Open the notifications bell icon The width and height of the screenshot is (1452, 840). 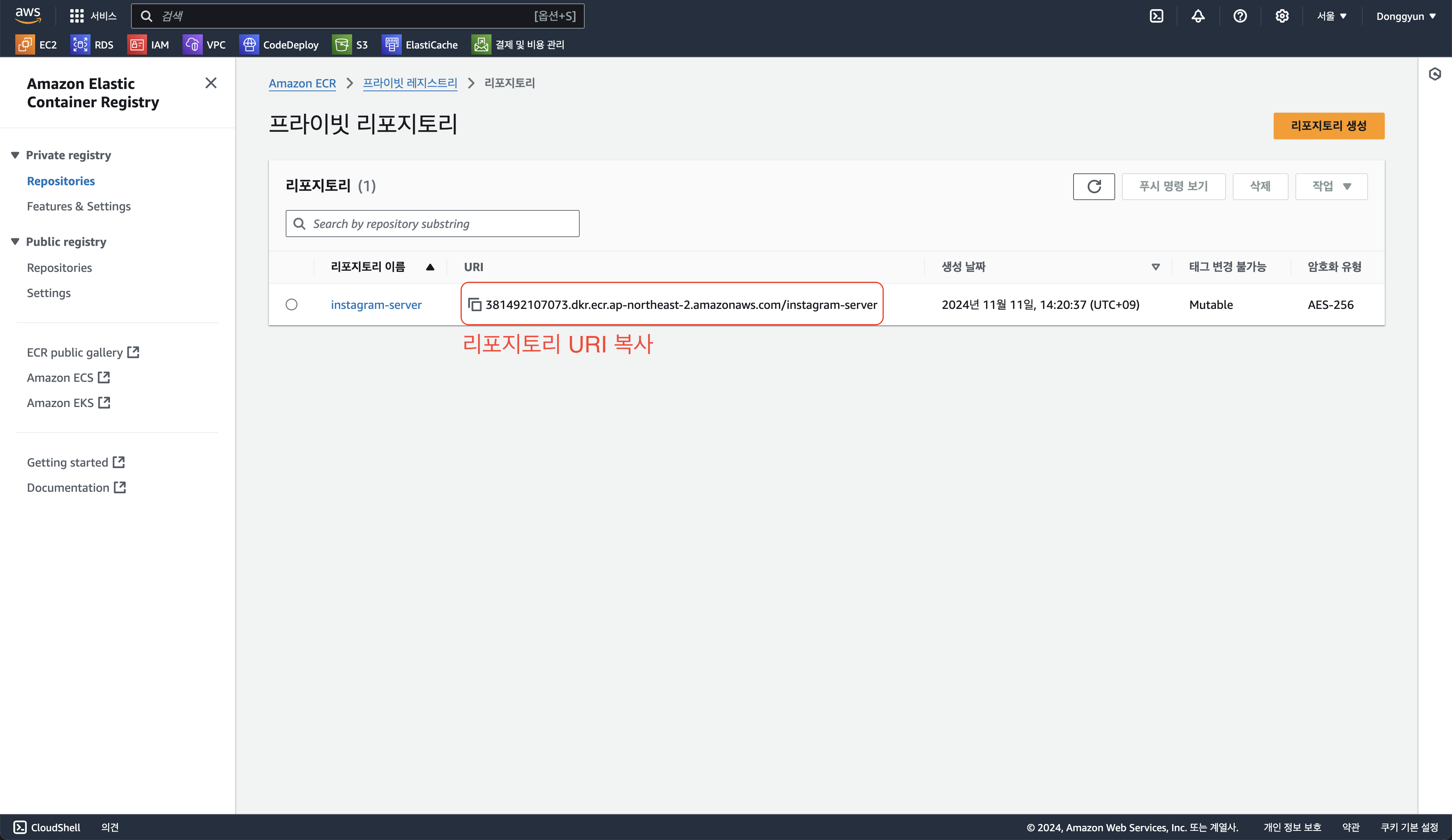tap(1198, 16)
